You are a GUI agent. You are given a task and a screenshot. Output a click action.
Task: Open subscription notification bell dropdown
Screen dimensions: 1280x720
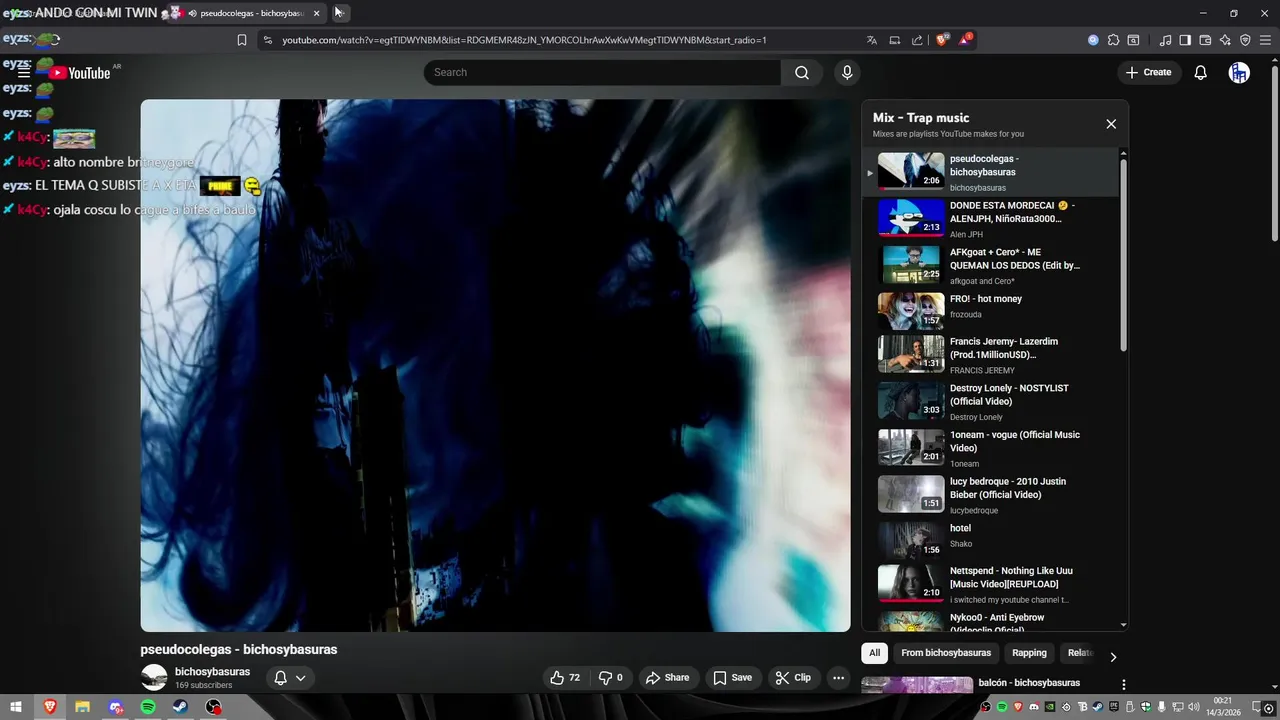click(290, 677)
